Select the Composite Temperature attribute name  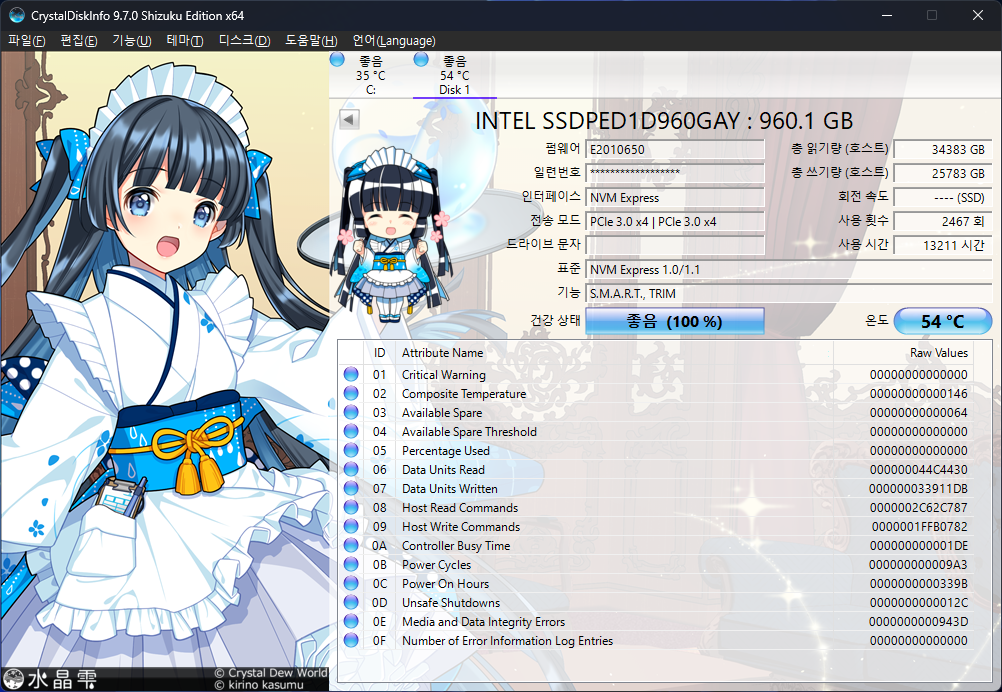pyautogui.click(x=464, y=394)
